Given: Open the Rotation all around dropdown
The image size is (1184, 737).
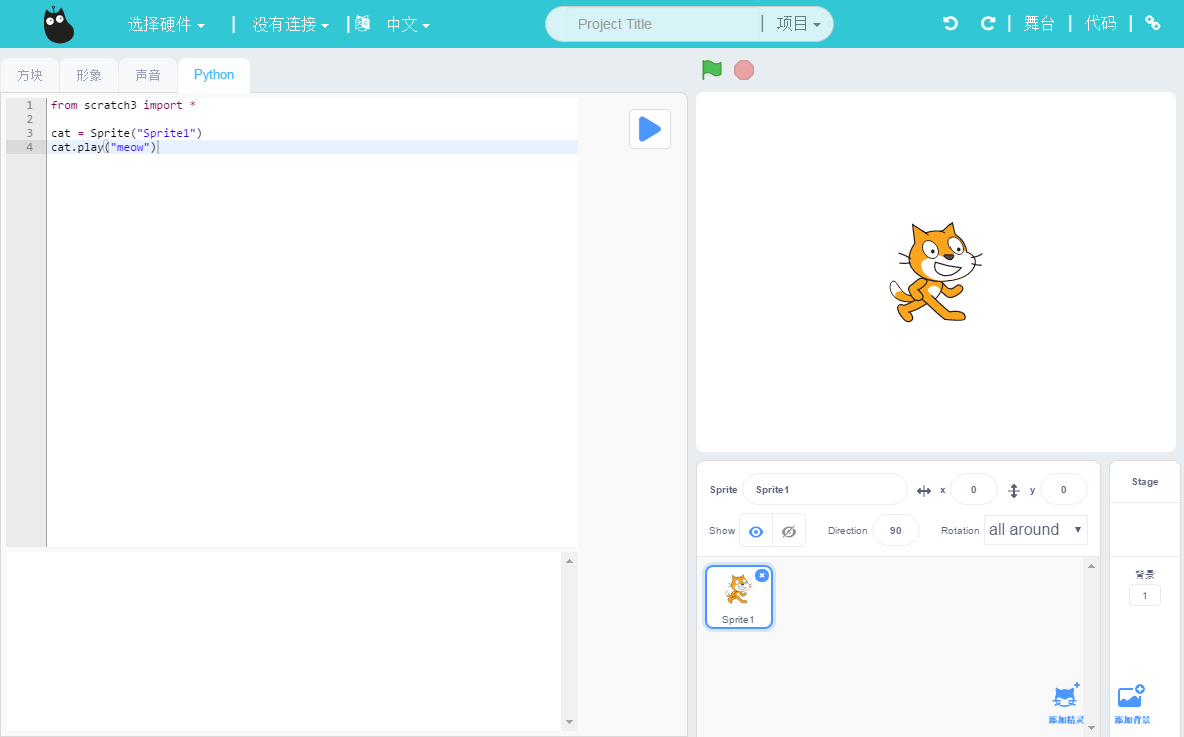Looking at the screenshot, I should [1035, 529].
